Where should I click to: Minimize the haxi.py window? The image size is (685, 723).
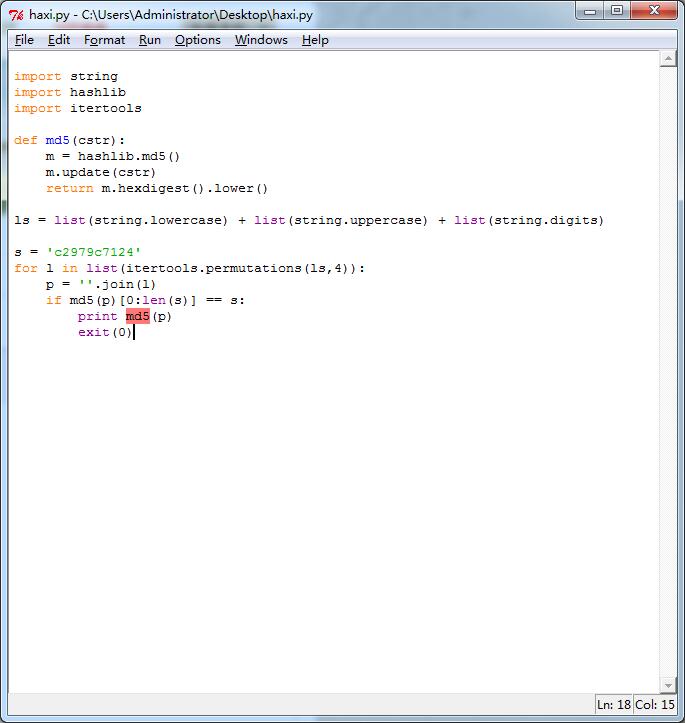(591, 11)
